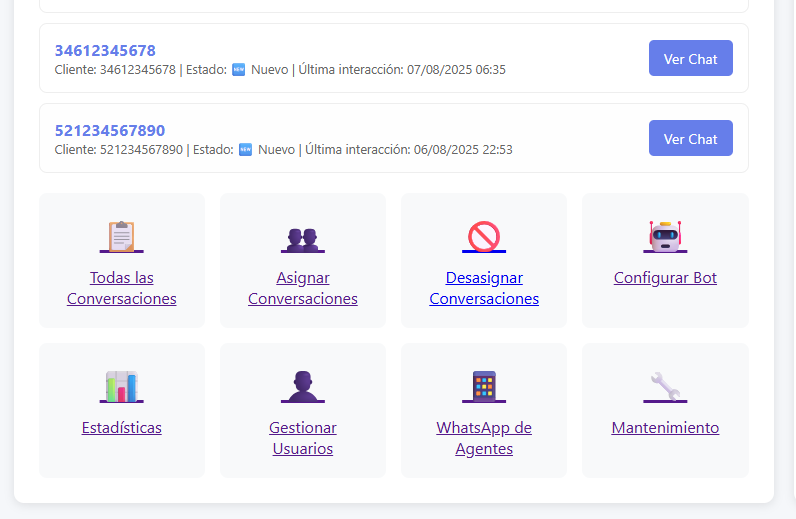Image resolution: width=796 pixels, height=519 pixels.
Task: Click the text 'Última interacción: 06/08/2025 22:53'
Action: point(409,150)
